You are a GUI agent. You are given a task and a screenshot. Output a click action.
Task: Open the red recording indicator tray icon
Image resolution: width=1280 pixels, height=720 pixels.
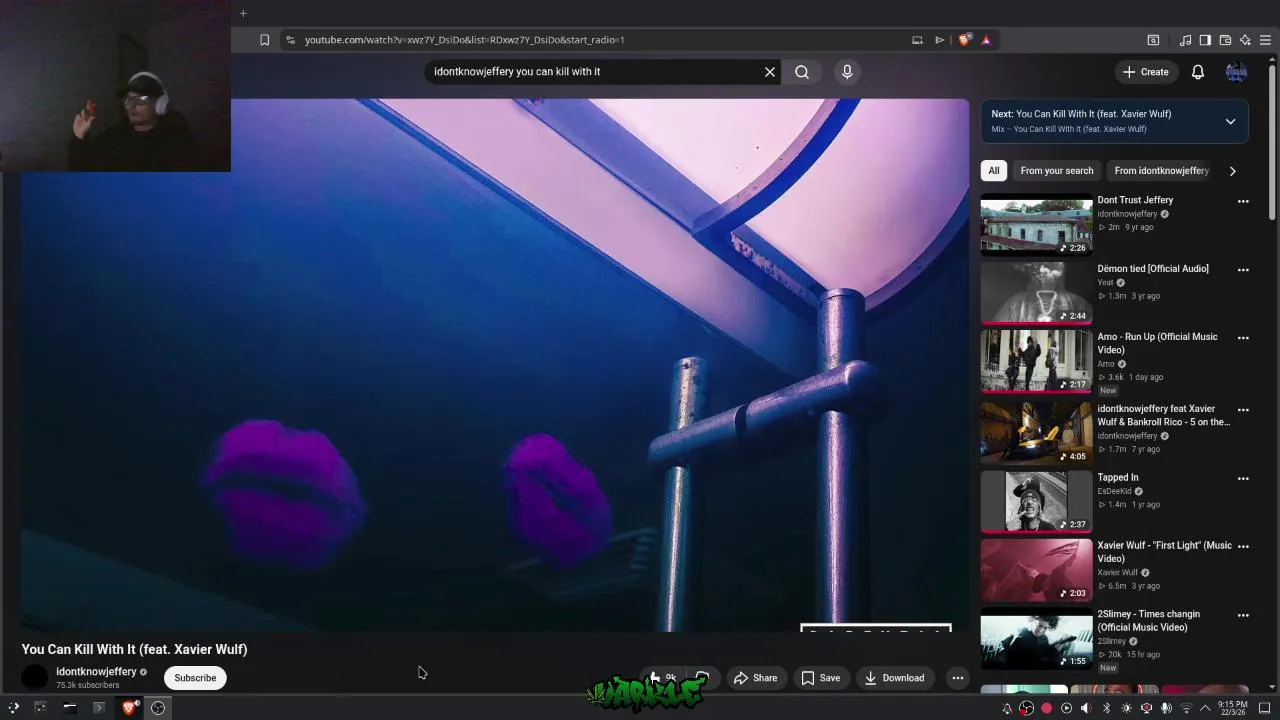tap(1046, 709)
